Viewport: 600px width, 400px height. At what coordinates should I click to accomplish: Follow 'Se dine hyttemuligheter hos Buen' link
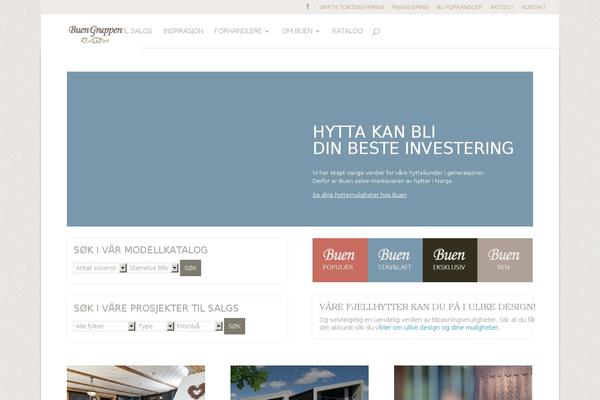tap(359, 195)
